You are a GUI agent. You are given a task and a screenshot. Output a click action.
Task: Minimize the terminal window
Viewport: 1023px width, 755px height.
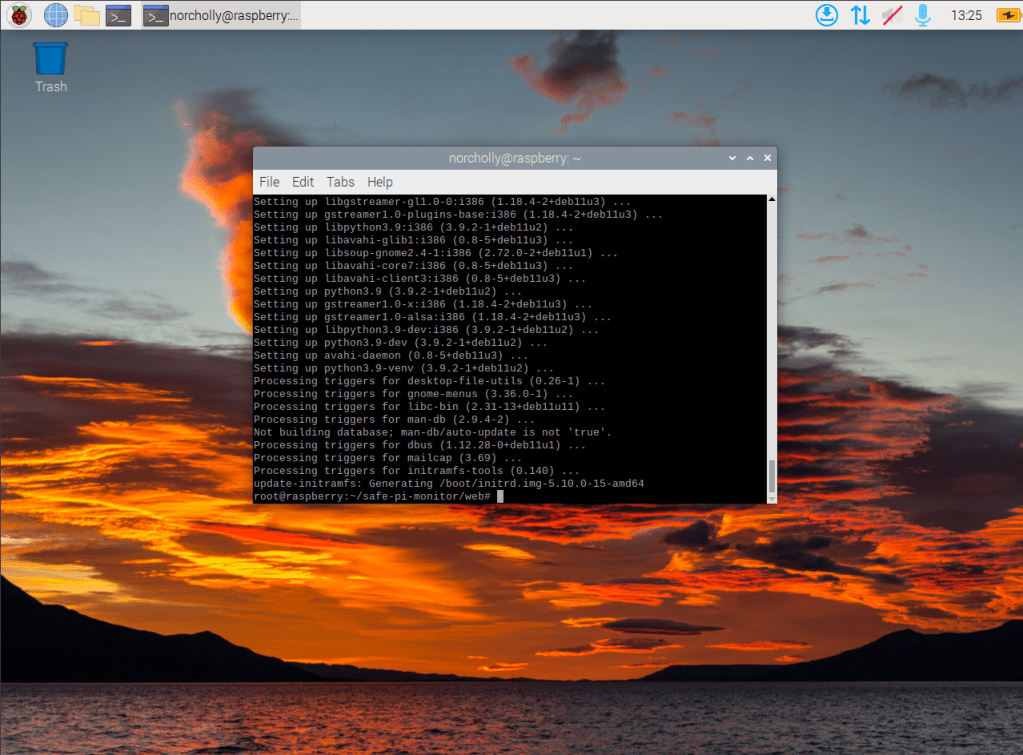tap(733, 158)
